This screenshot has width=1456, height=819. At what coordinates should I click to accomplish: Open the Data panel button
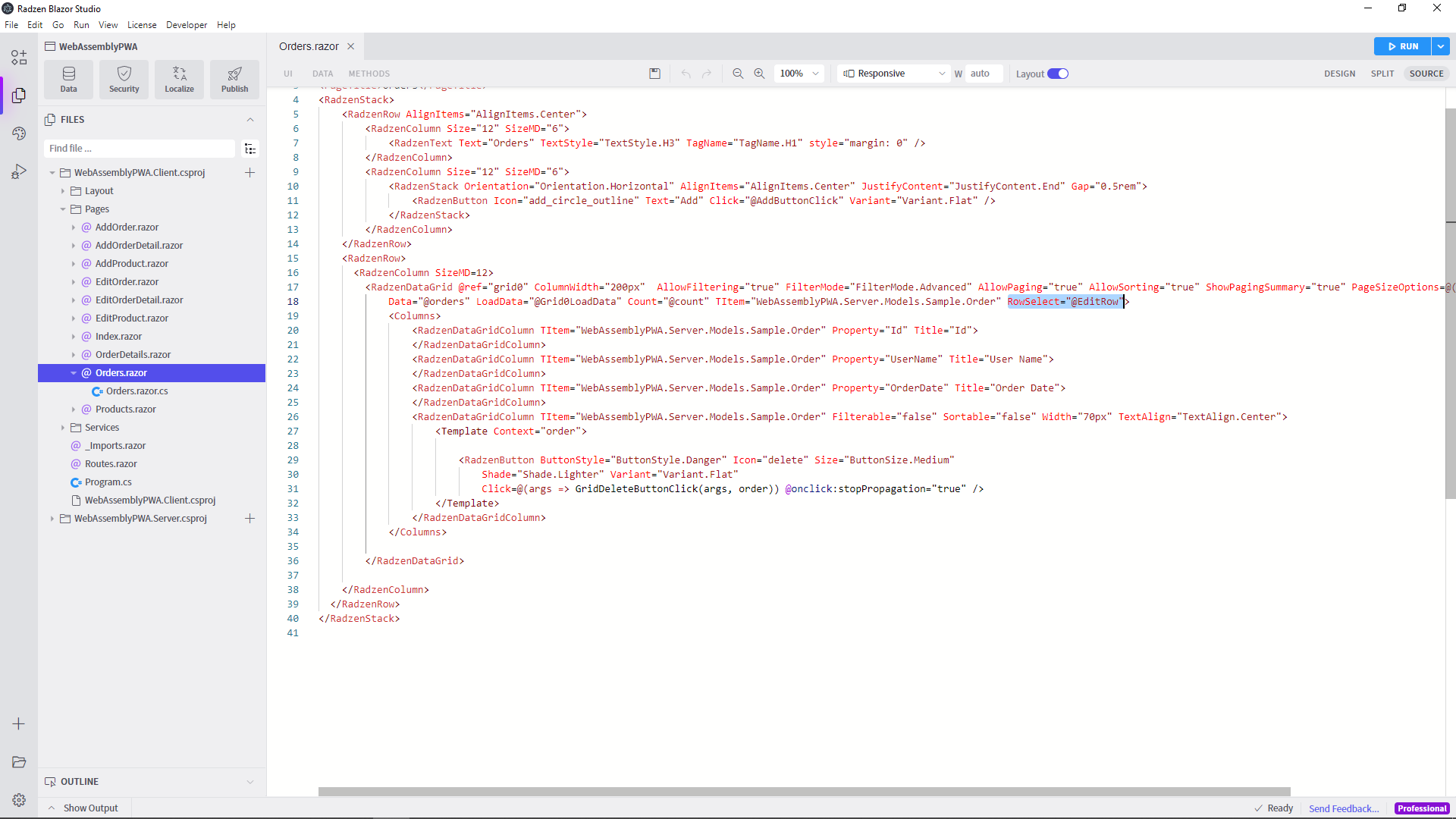tap(68, 80)
